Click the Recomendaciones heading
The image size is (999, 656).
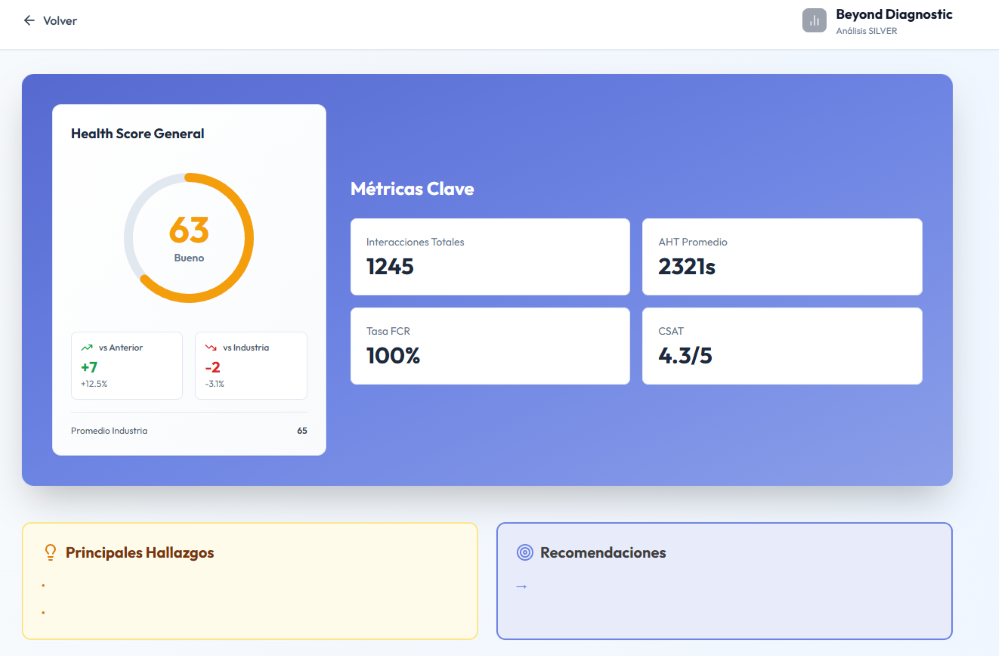coord(603,553)
